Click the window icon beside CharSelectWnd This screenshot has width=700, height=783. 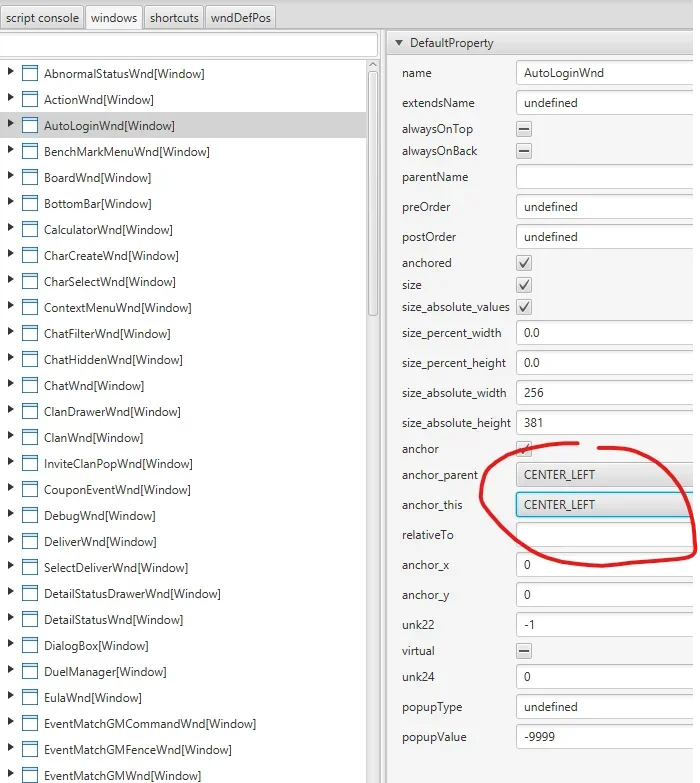(30, 281)
